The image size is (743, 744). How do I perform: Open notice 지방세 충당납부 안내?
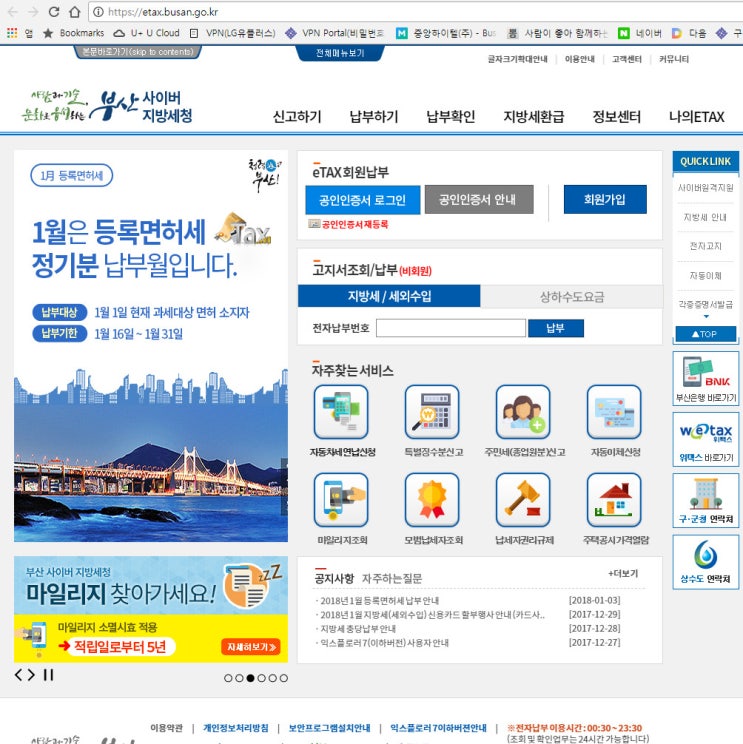coord(358,629)
